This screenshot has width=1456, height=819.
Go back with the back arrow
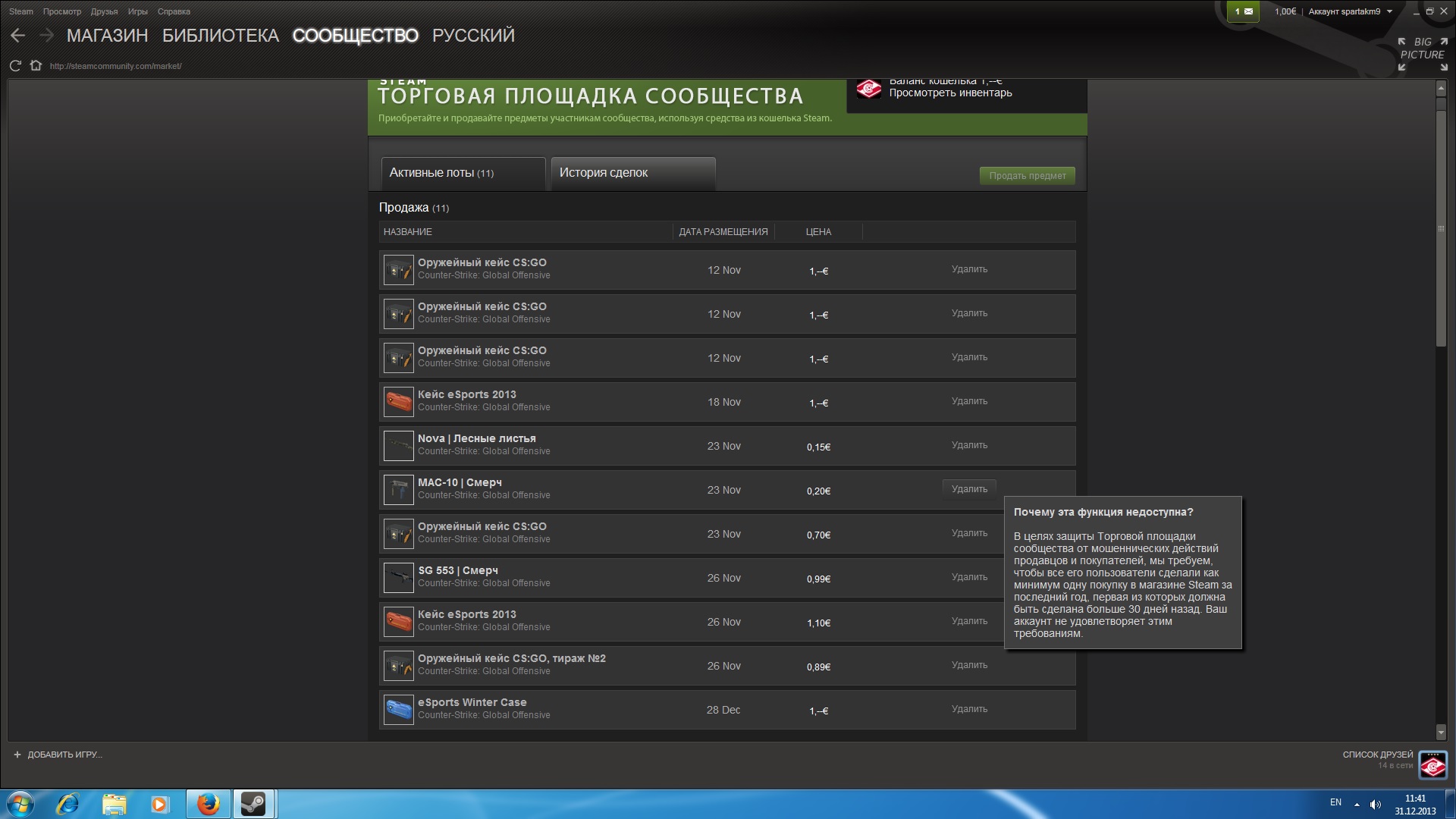coord(18,36)
